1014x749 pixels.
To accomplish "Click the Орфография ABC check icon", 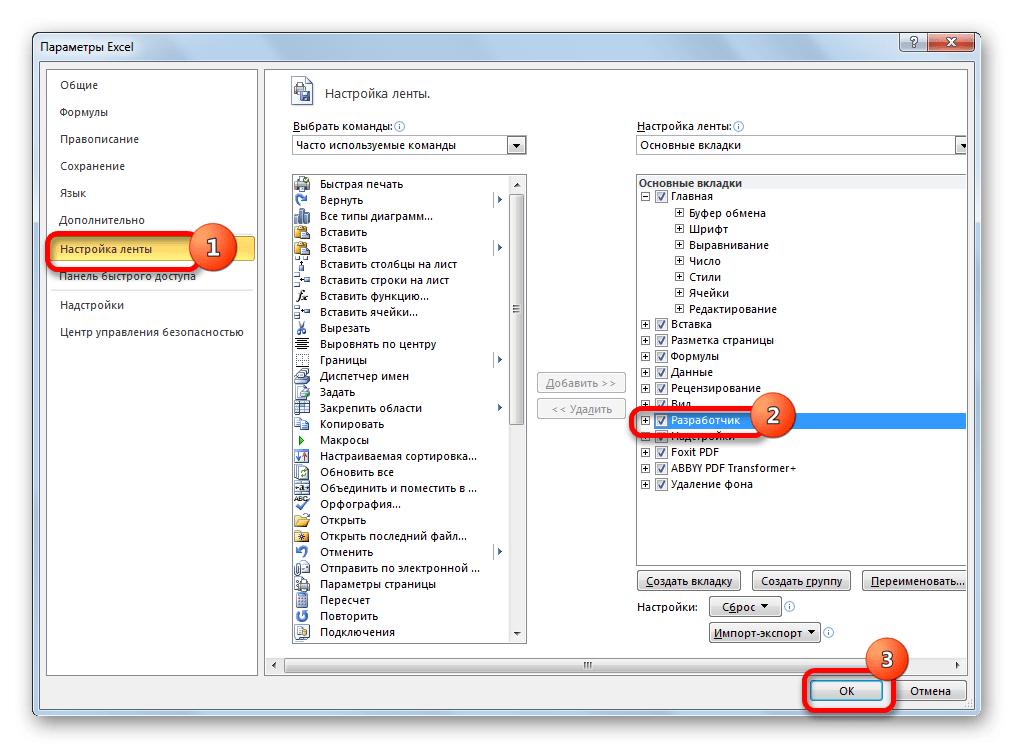I will 302,504.
